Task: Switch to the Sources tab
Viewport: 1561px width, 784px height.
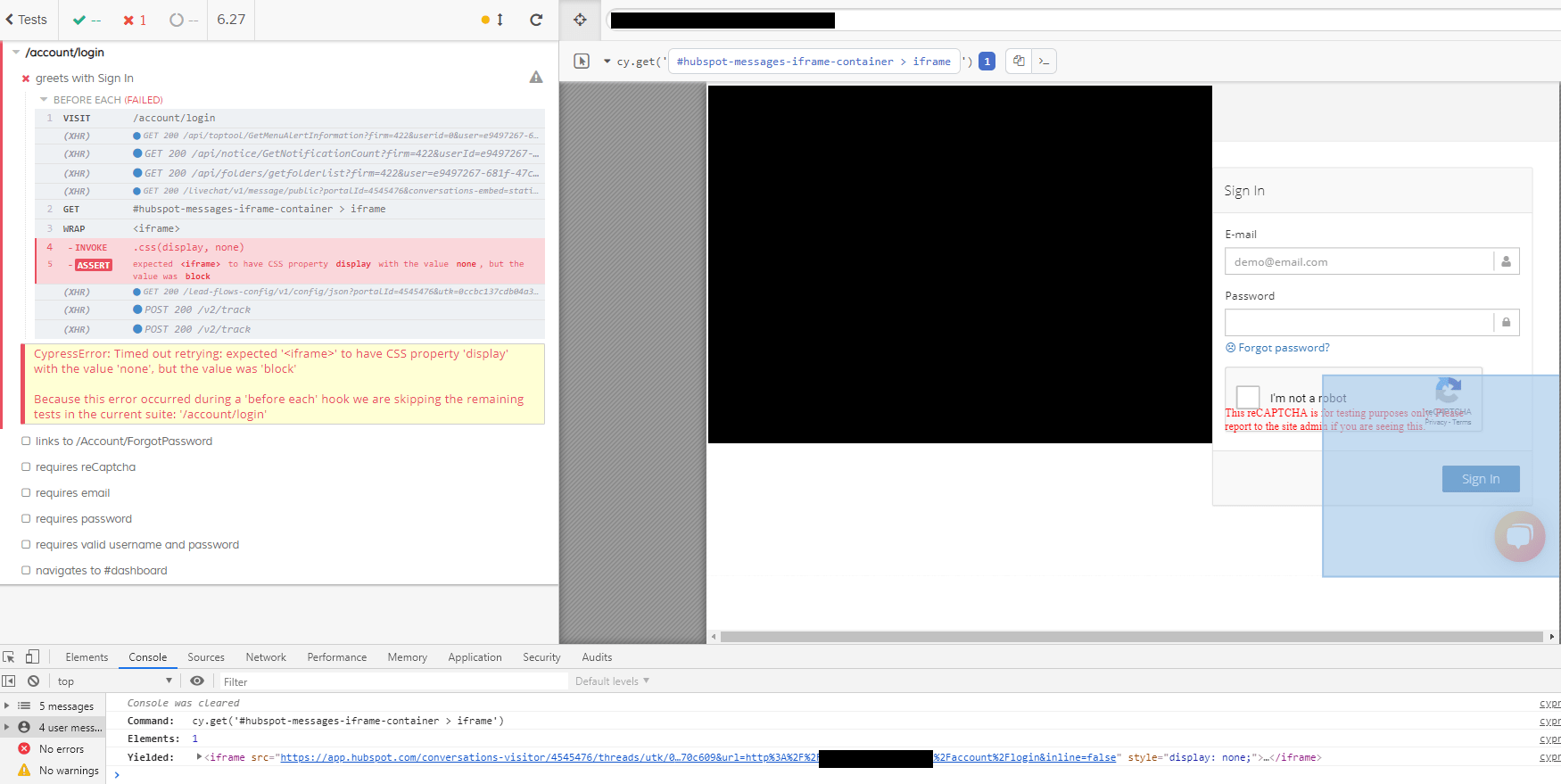Action: coord(206,657)
